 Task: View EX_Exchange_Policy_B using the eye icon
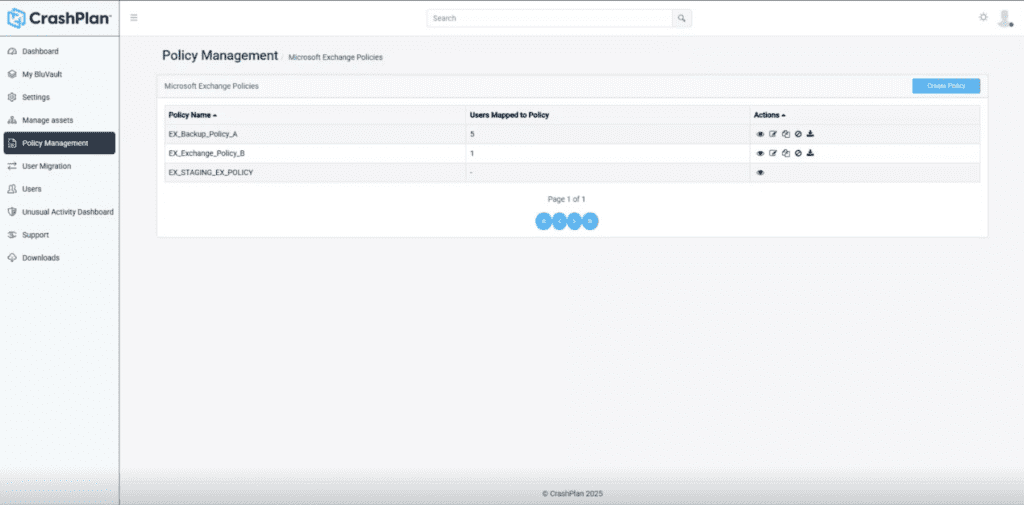760,154
